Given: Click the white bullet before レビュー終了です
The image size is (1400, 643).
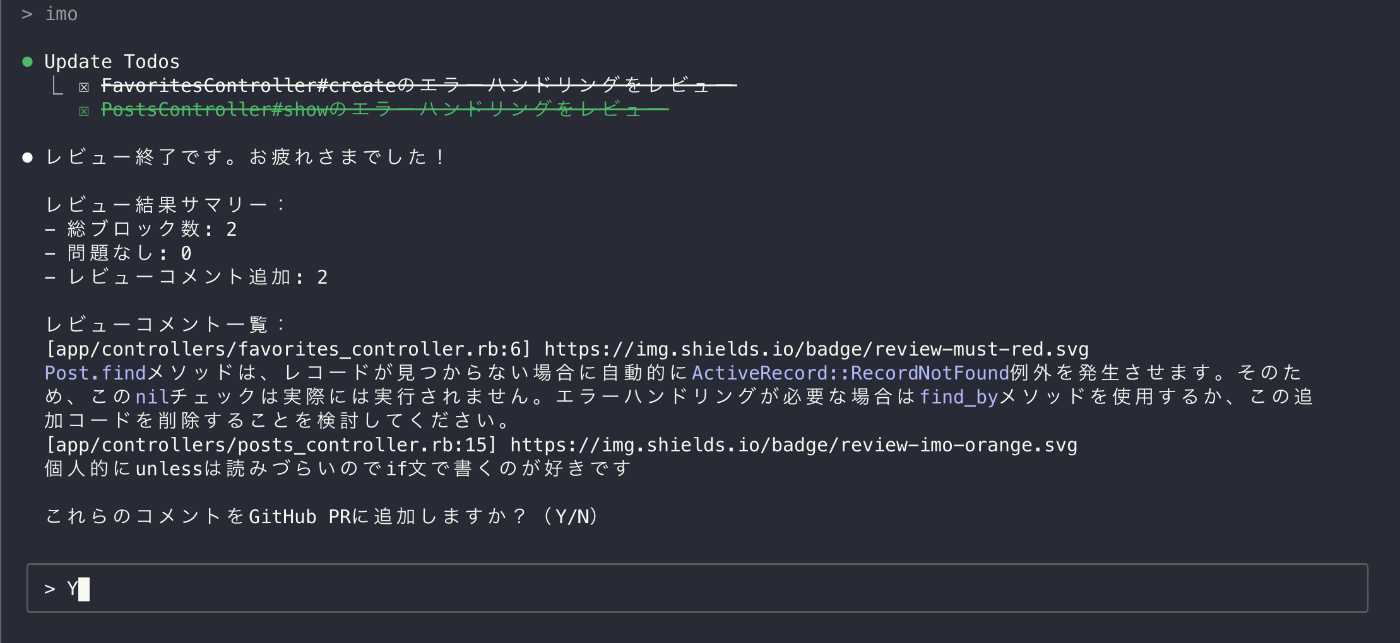Looking at the screenshot, I should [x=28, y=158].
